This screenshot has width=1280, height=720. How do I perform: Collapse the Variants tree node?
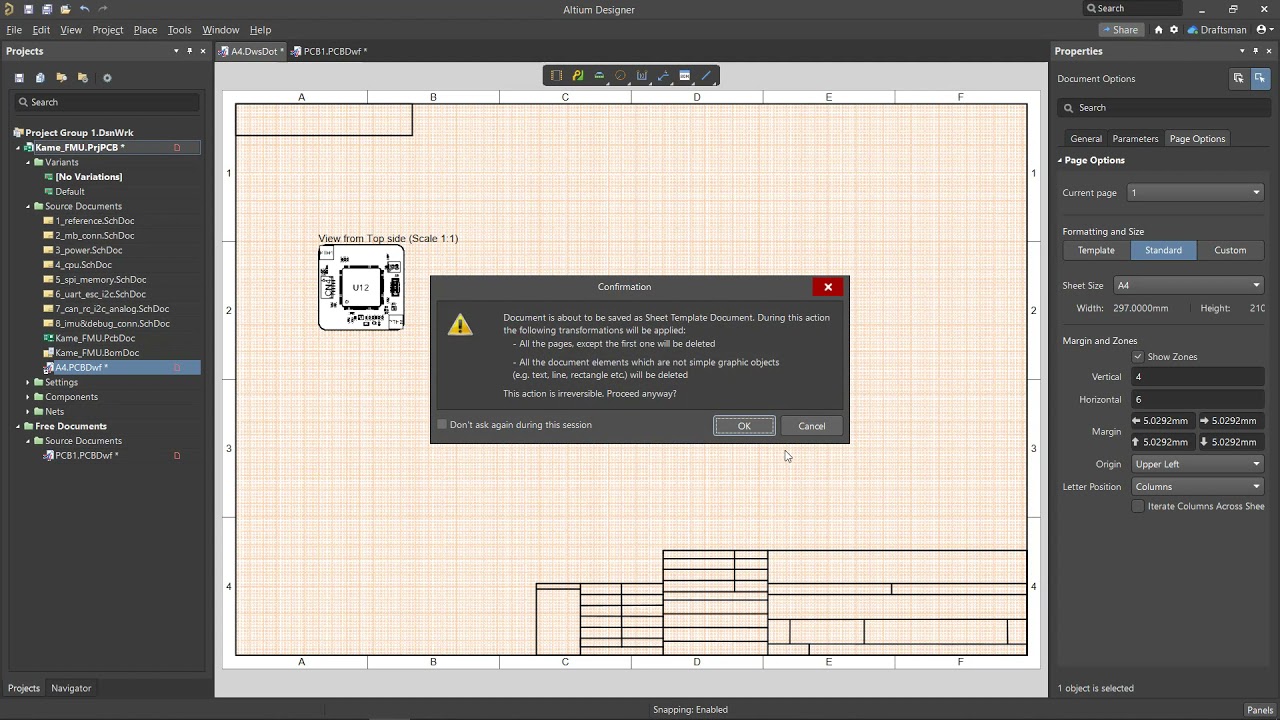click(28, 162)
